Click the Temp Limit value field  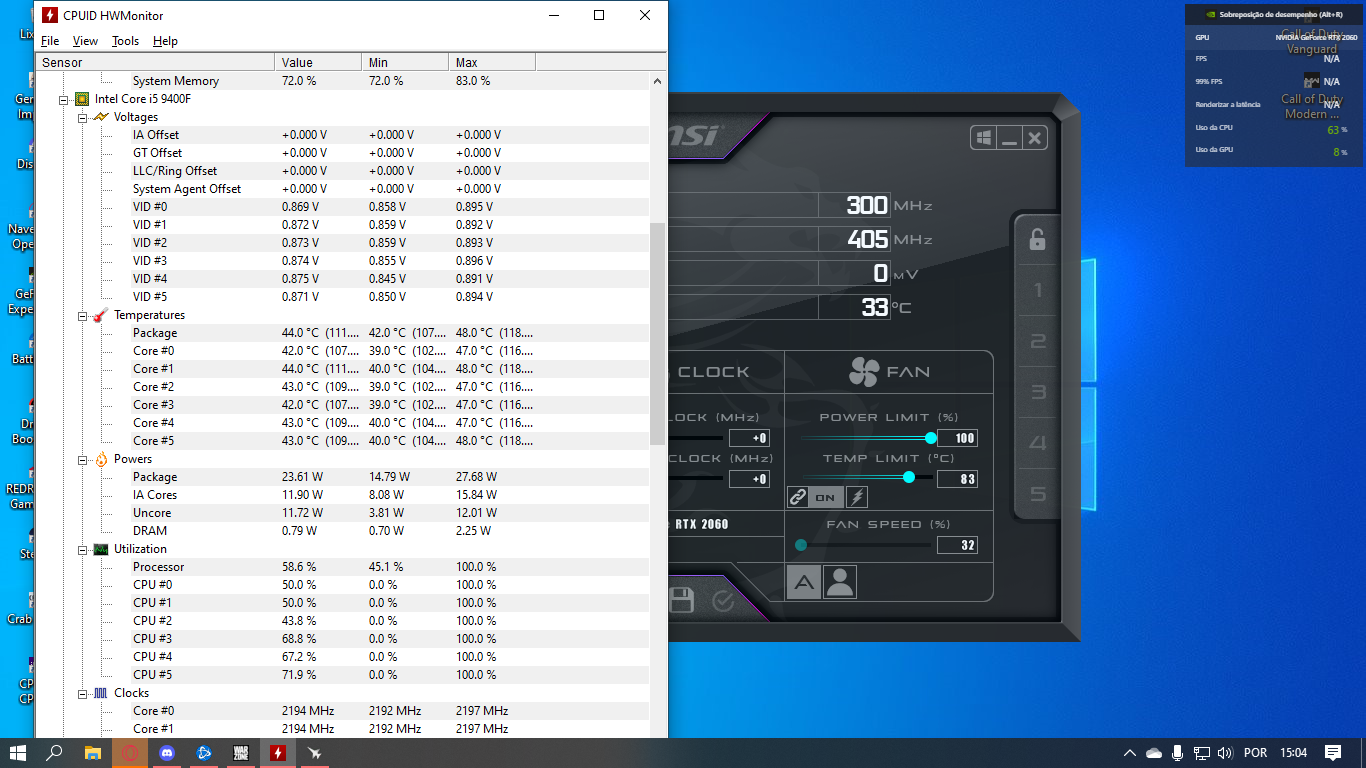point(957,479)
